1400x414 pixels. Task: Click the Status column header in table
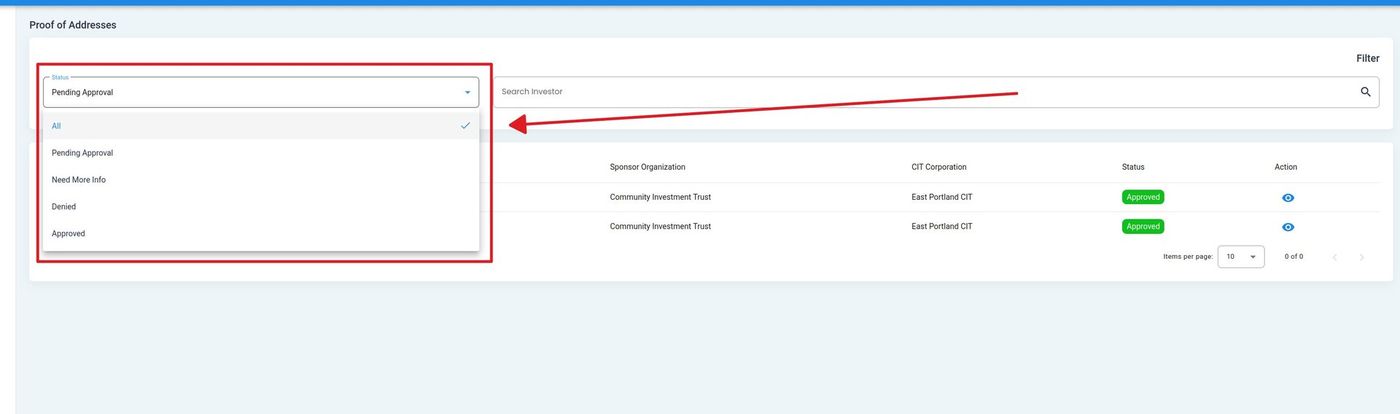tap(1132, 167)
